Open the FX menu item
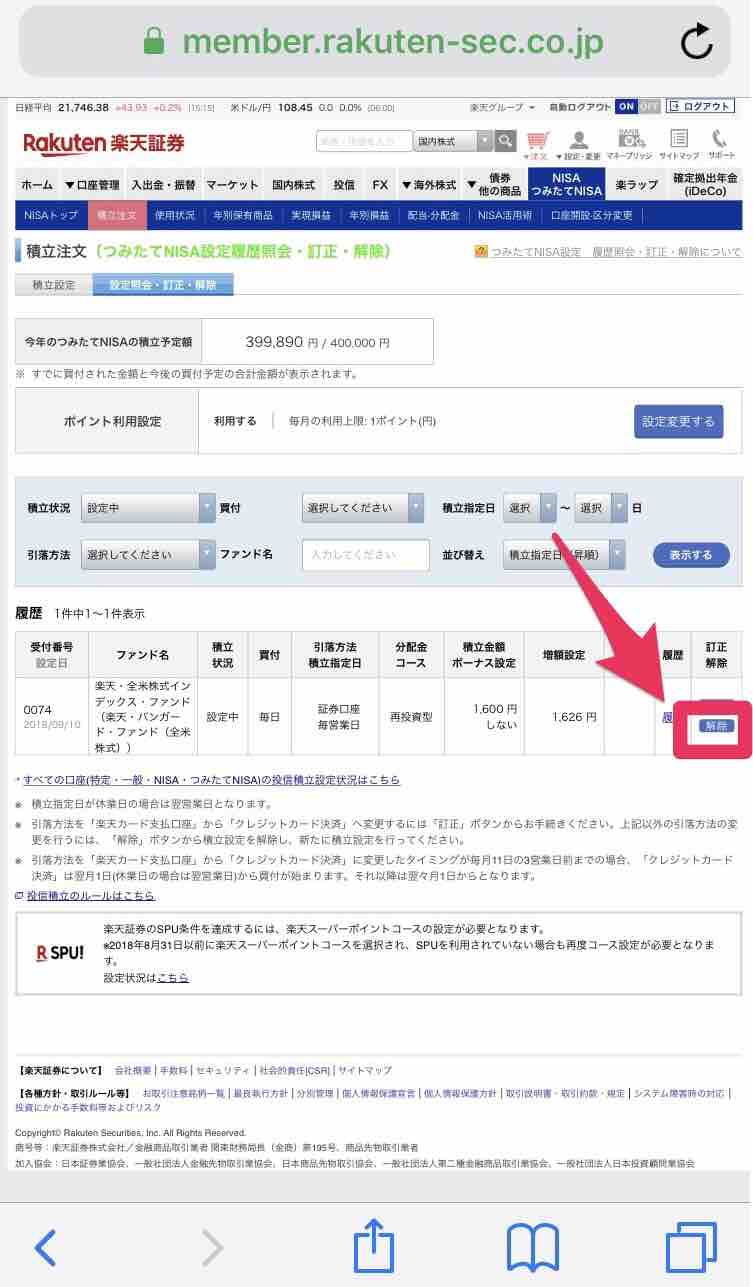Screen dimensions: 753x1287 (380, 185)
